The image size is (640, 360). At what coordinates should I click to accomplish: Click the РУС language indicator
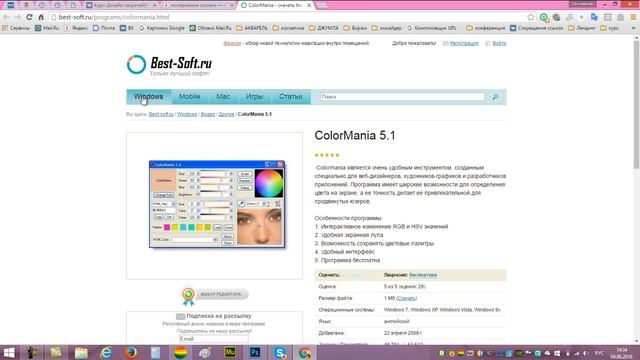click(x=599, y=353)
